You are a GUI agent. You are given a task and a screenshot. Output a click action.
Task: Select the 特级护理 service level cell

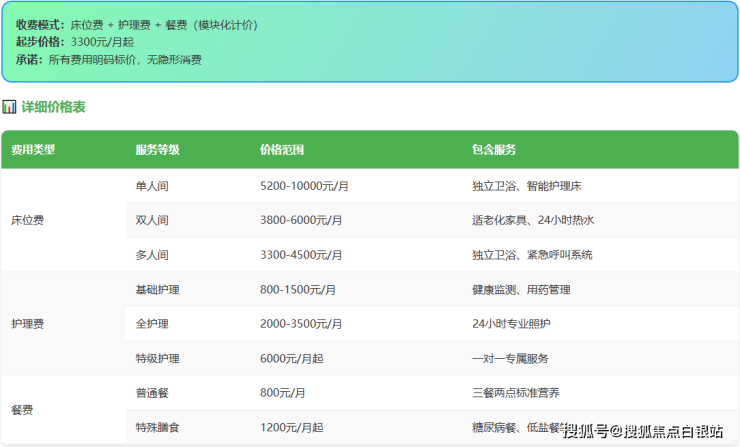pos(157,358)
